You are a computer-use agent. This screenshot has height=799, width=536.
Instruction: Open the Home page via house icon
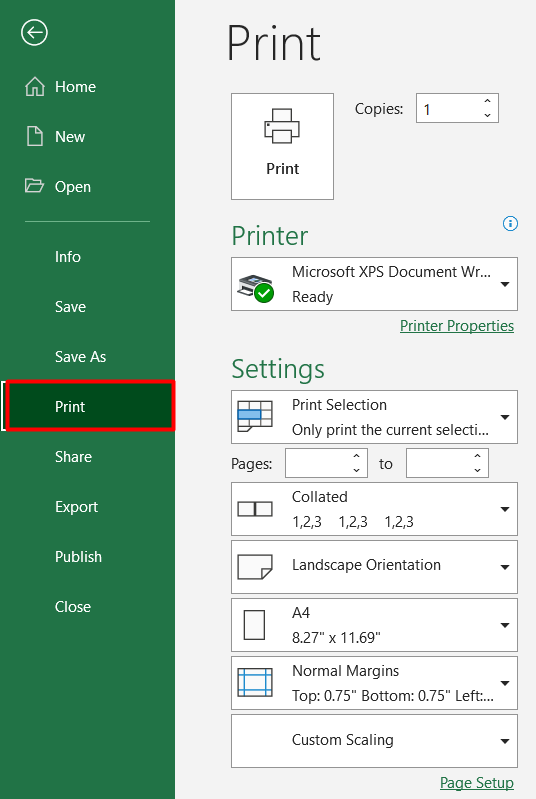coord(35,86)
